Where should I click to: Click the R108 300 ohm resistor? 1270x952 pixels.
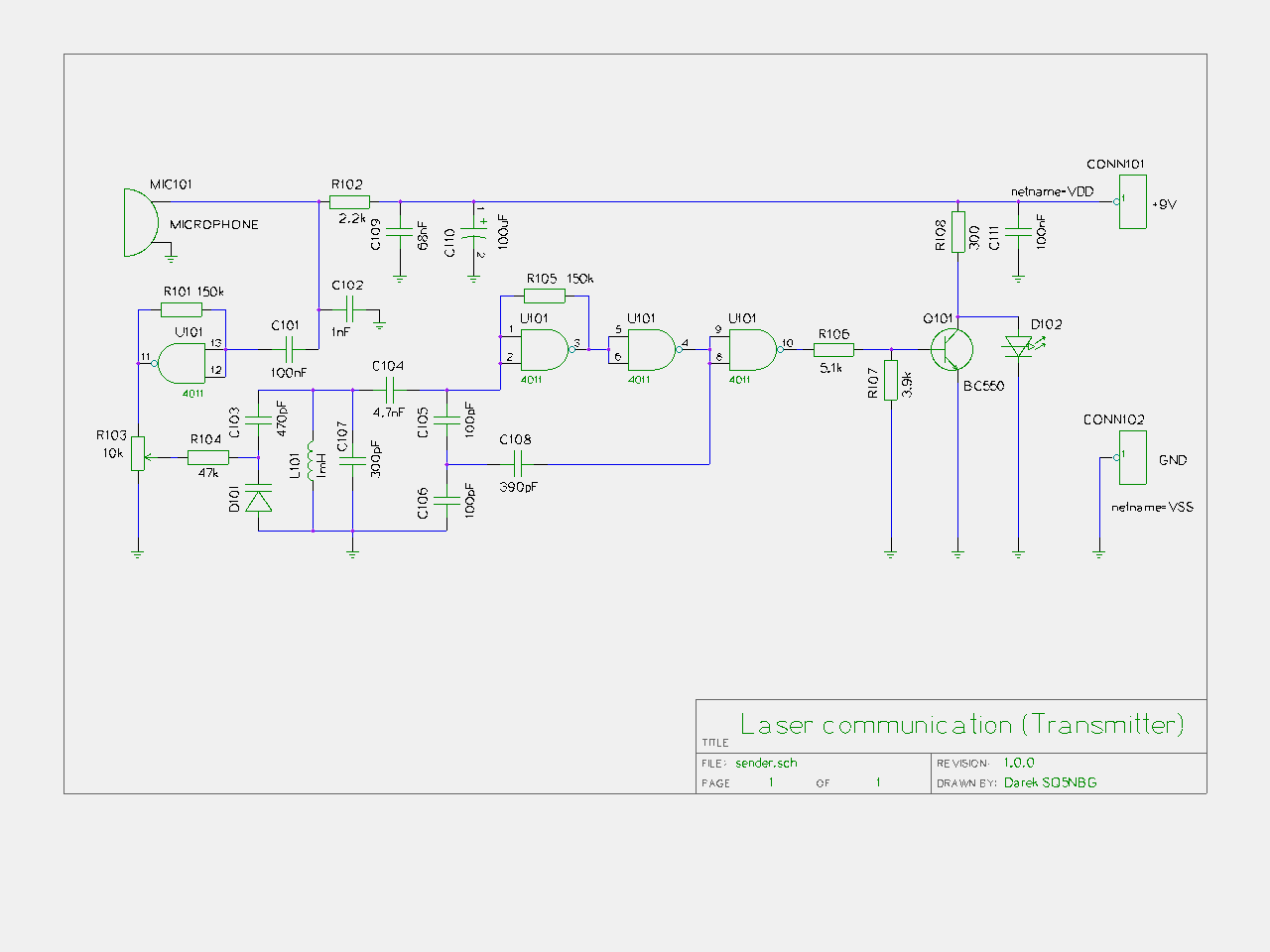click(x=957, y=232)
